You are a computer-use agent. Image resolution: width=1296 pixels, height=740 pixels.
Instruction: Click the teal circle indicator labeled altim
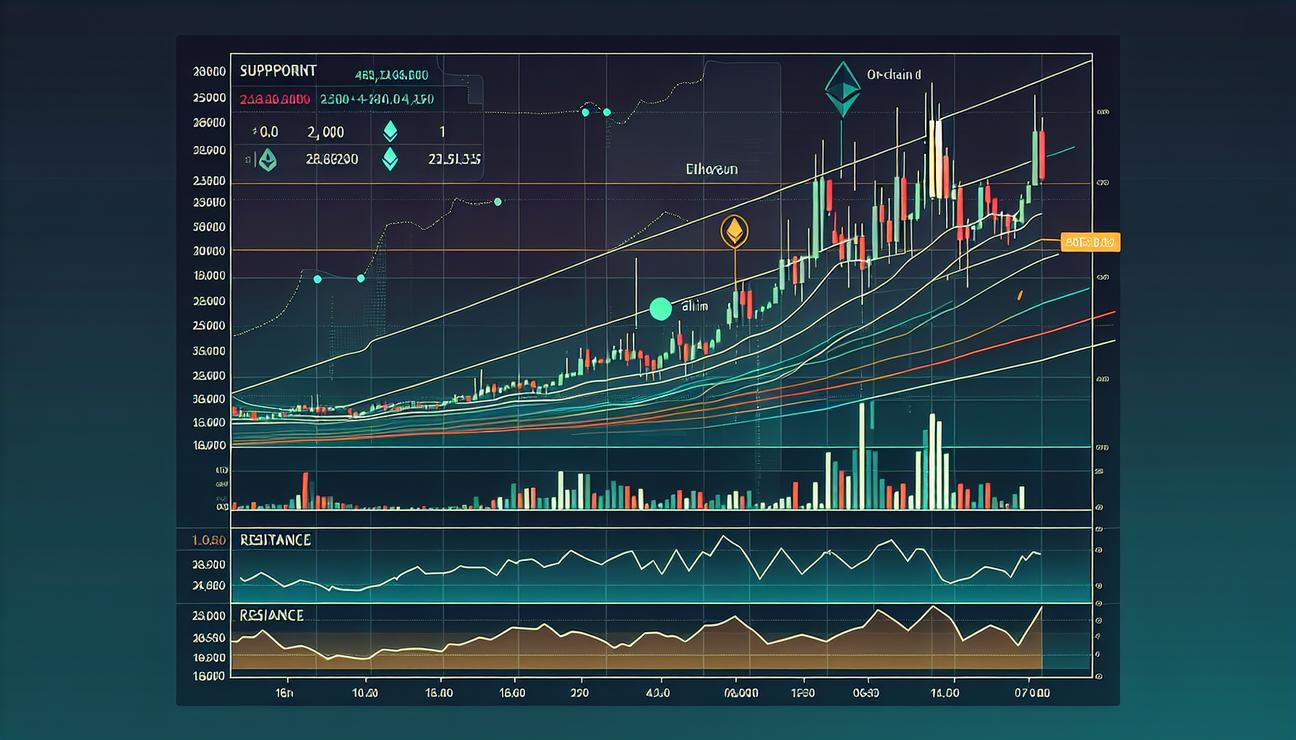(x=659, y=309)
